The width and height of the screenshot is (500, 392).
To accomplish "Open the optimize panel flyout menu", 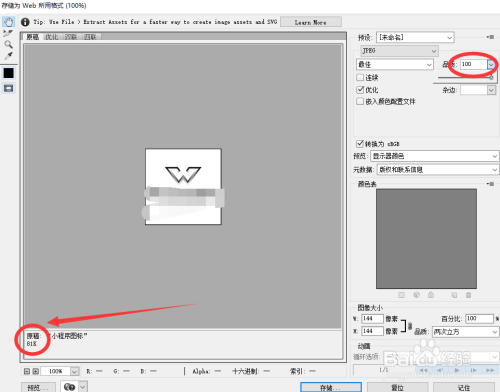I will pyautogui.click(x=490, y=37).
